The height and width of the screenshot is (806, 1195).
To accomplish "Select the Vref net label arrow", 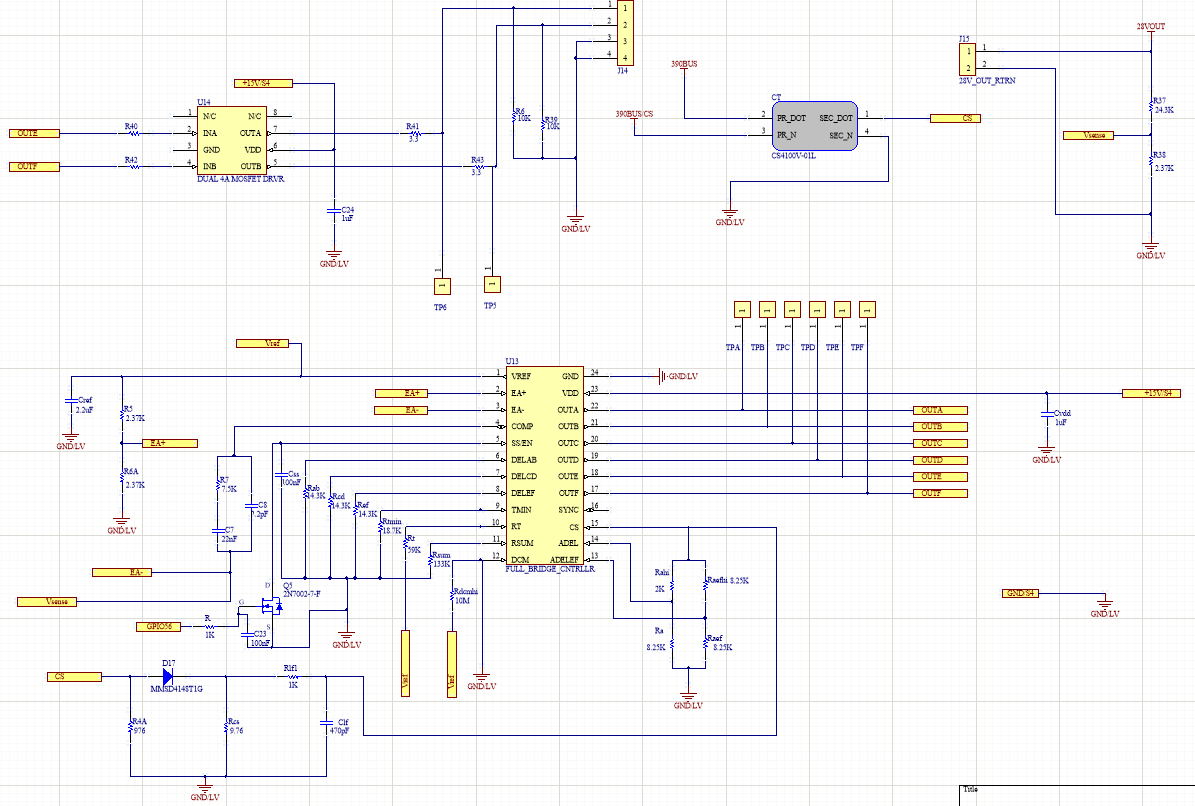I will (x=264, y=342).
